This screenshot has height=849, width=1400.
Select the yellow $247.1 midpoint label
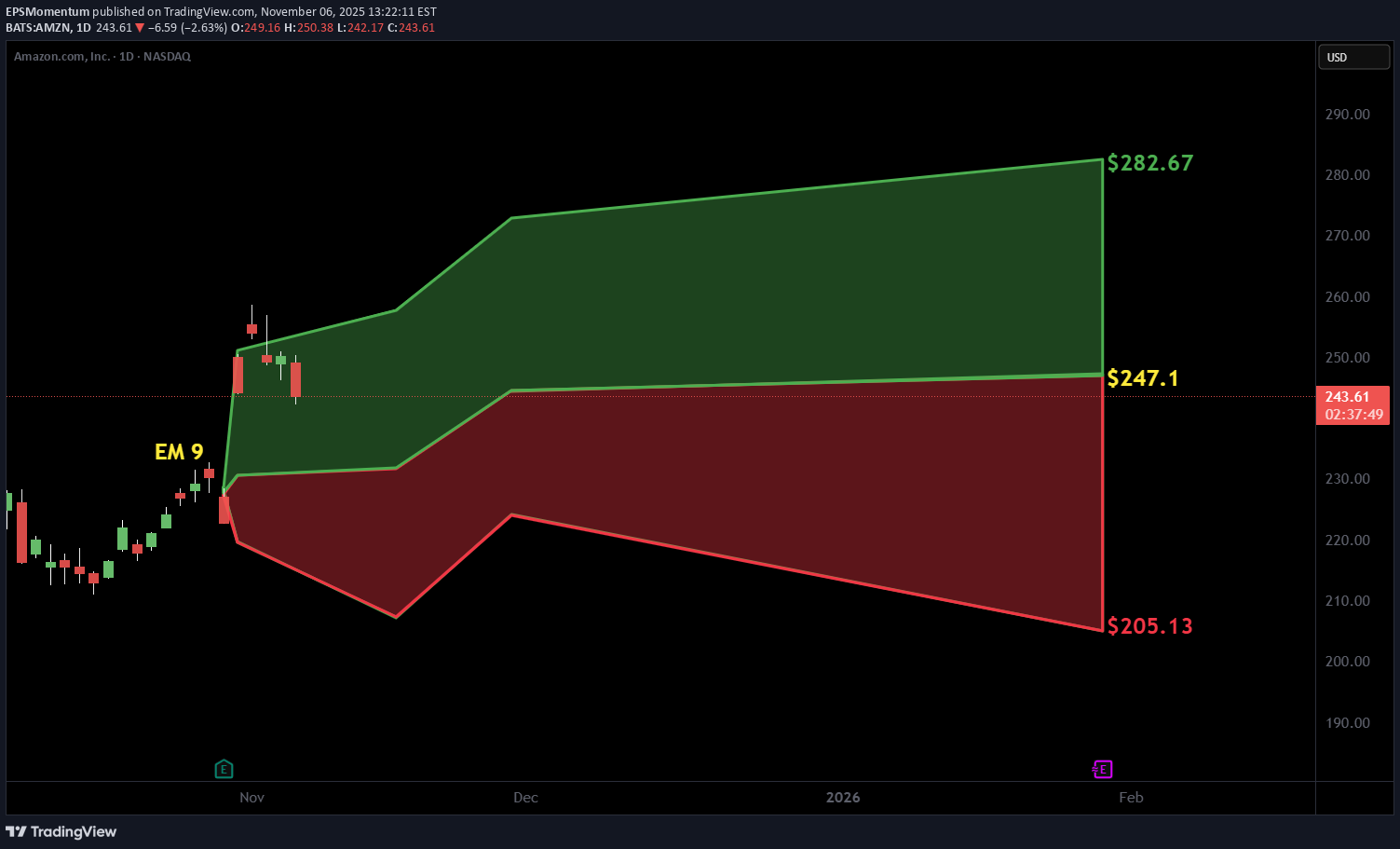1142,377
